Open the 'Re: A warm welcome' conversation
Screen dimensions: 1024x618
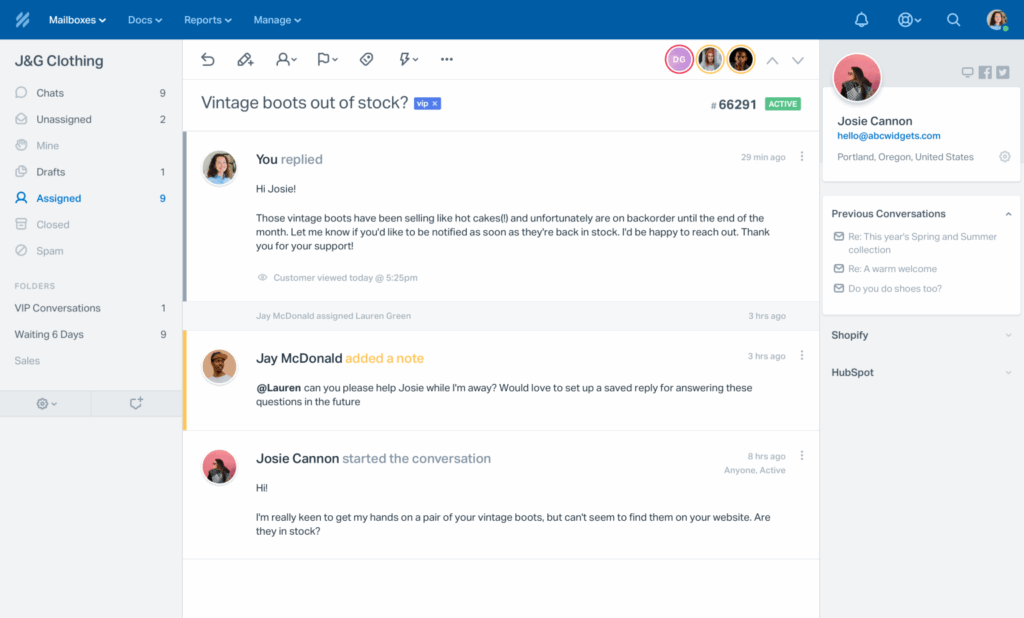[892, 269]
